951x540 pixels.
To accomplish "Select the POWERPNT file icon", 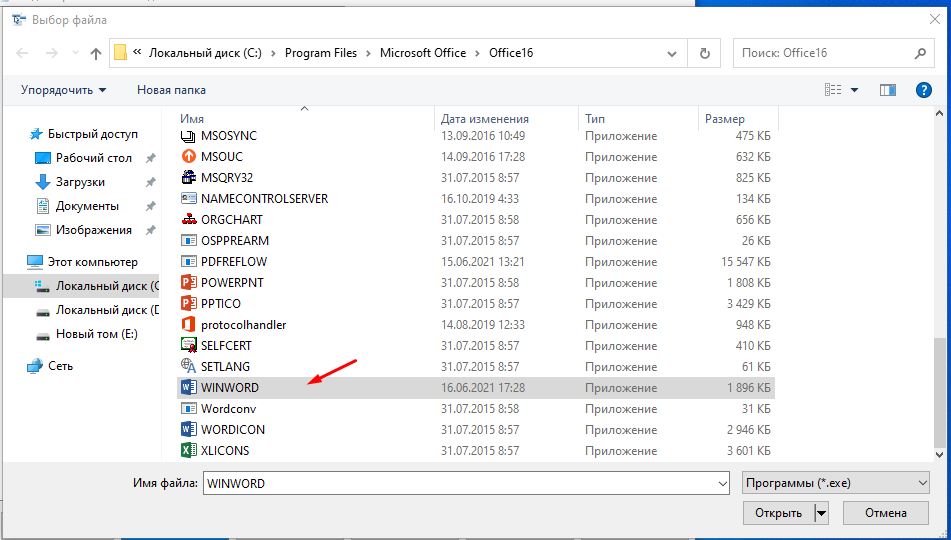I will point(188,282).
